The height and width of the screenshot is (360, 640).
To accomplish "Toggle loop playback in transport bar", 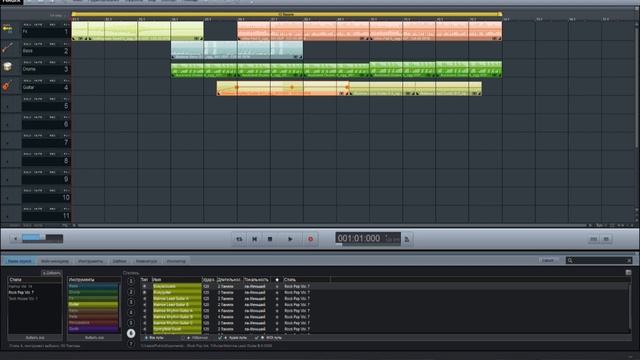I will click(239, 239).
